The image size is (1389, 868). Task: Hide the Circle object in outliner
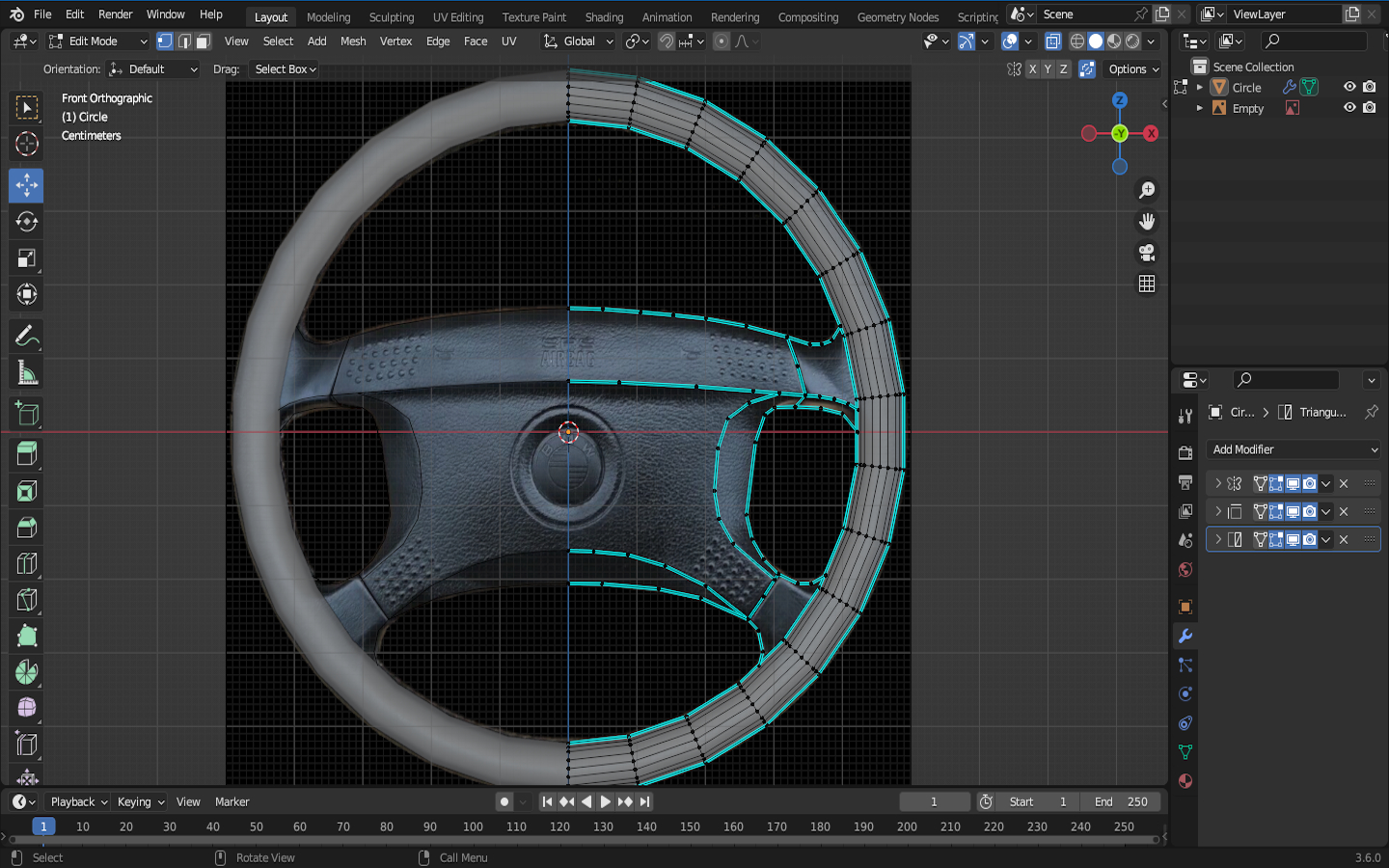(1349, 87)
